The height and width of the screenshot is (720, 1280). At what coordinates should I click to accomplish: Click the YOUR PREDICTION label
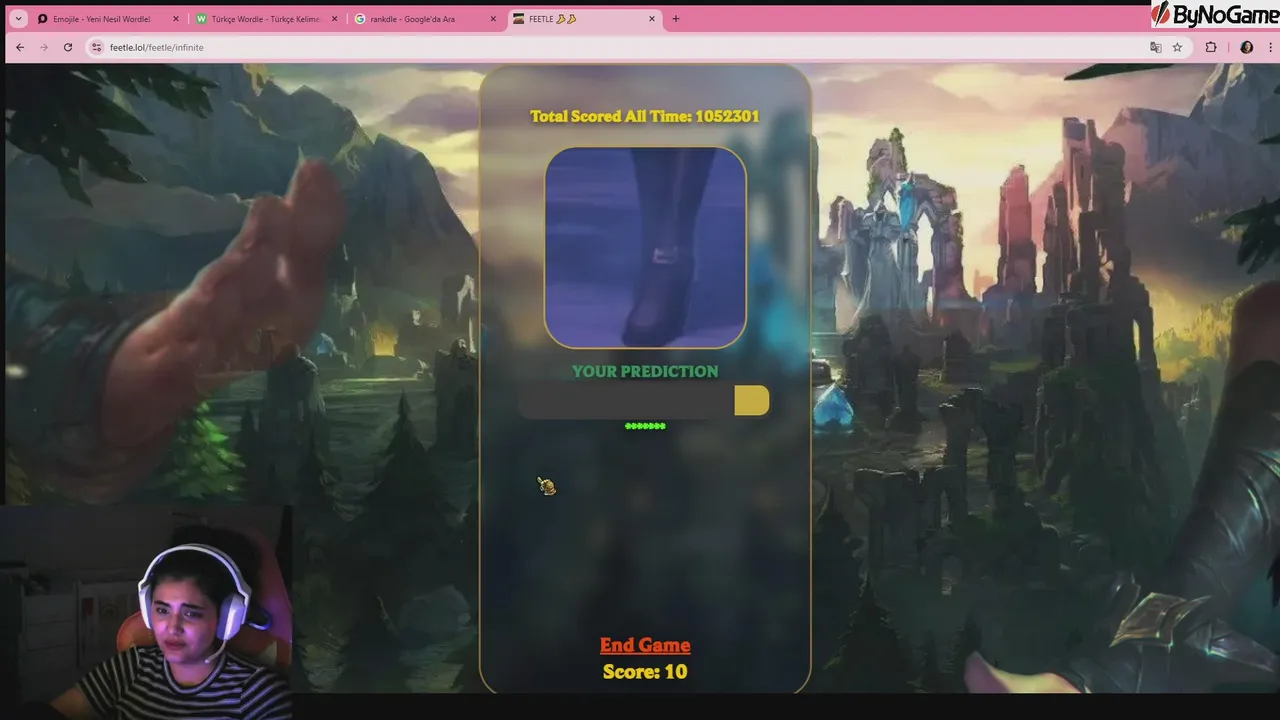point(645,371)
